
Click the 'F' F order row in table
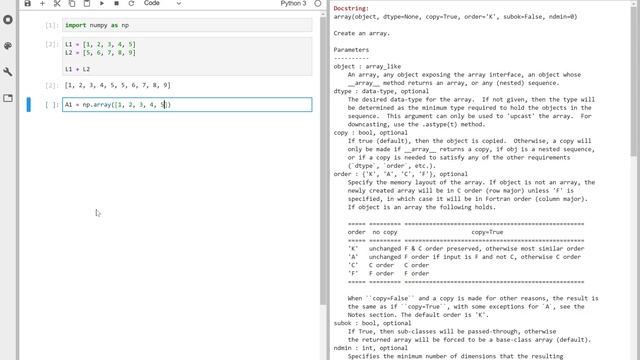coord(388,273)
